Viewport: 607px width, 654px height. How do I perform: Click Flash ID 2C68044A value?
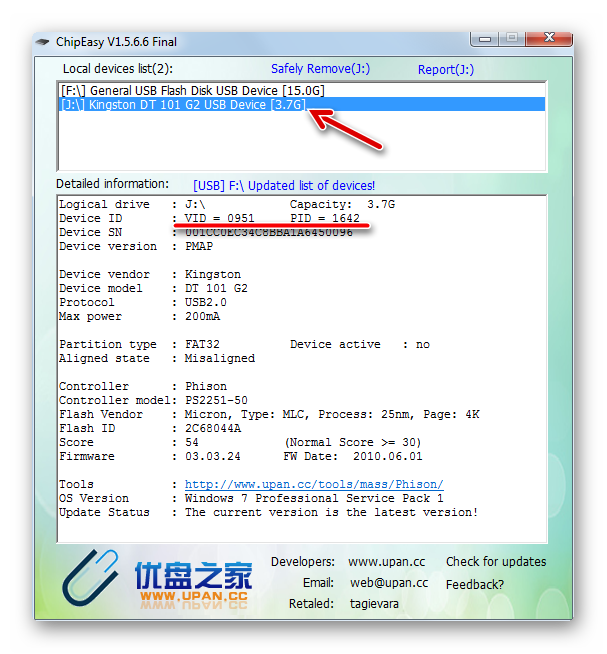(213, 428)
